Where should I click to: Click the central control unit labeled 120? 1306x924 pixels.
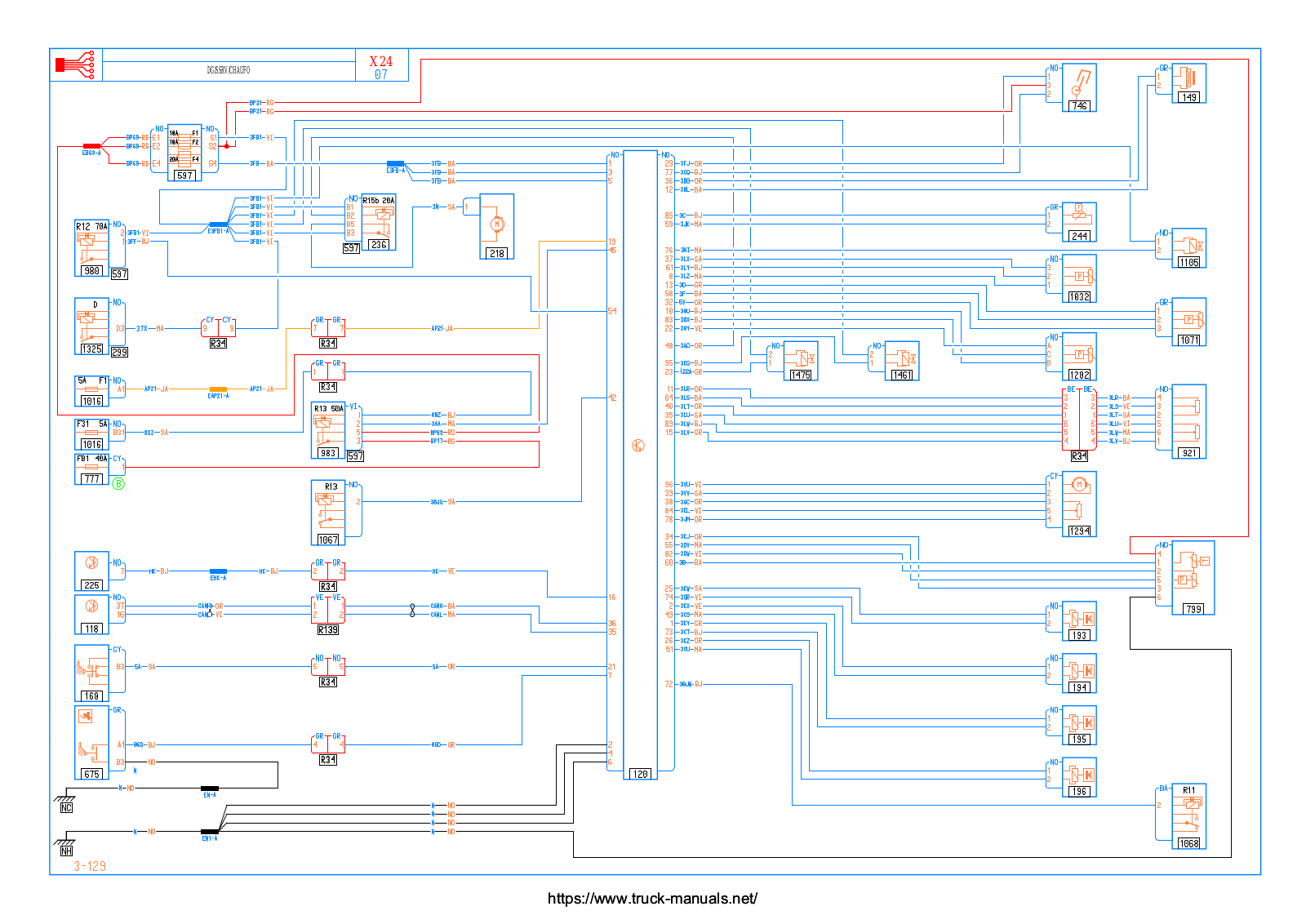point(641,464)
